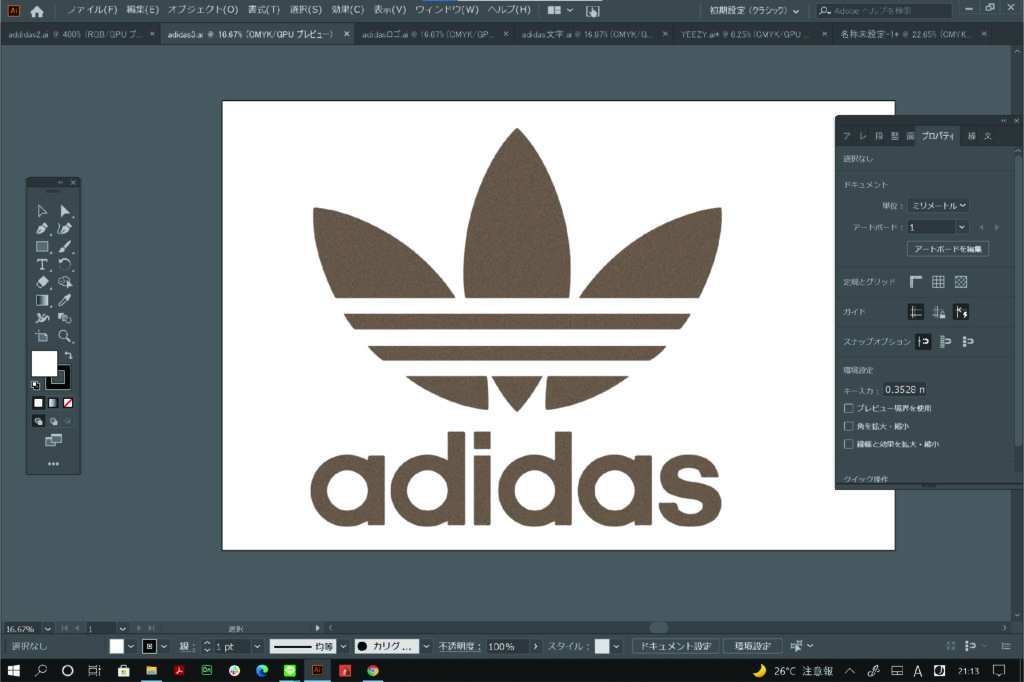Select the Eraser tool
The height and width of the screenshot is (682, 1024).
click(42, 282)
